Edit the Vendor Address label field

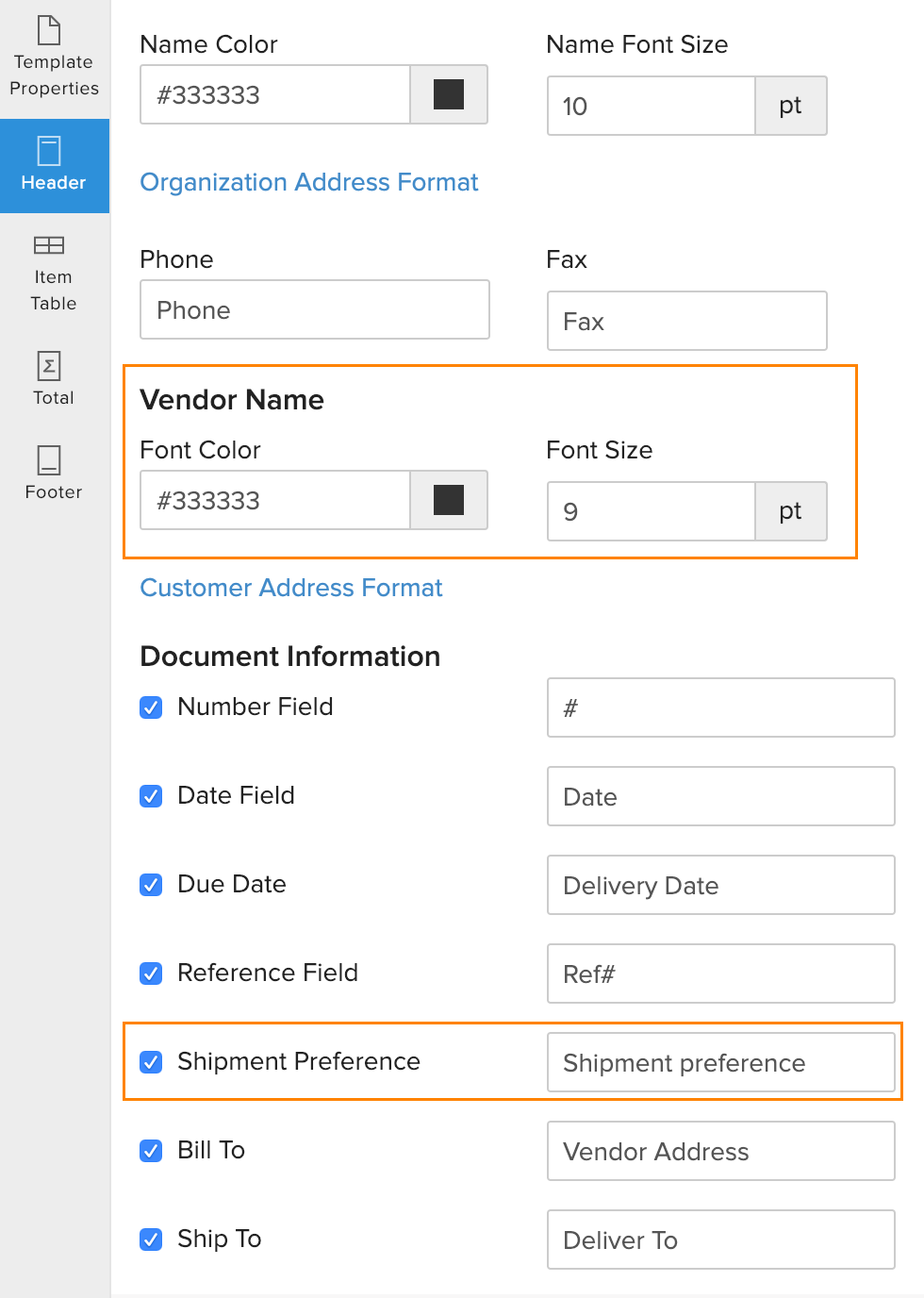(x=720, y=1151)
